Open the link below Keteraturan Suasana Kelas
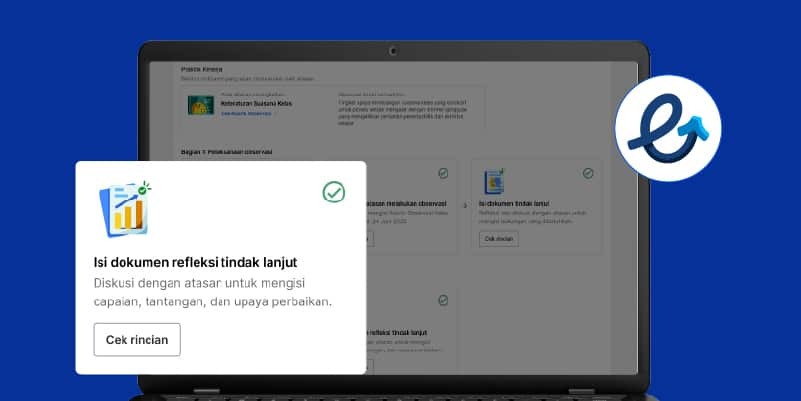Screen dimensions: 801x401 [x=247, y=113]
